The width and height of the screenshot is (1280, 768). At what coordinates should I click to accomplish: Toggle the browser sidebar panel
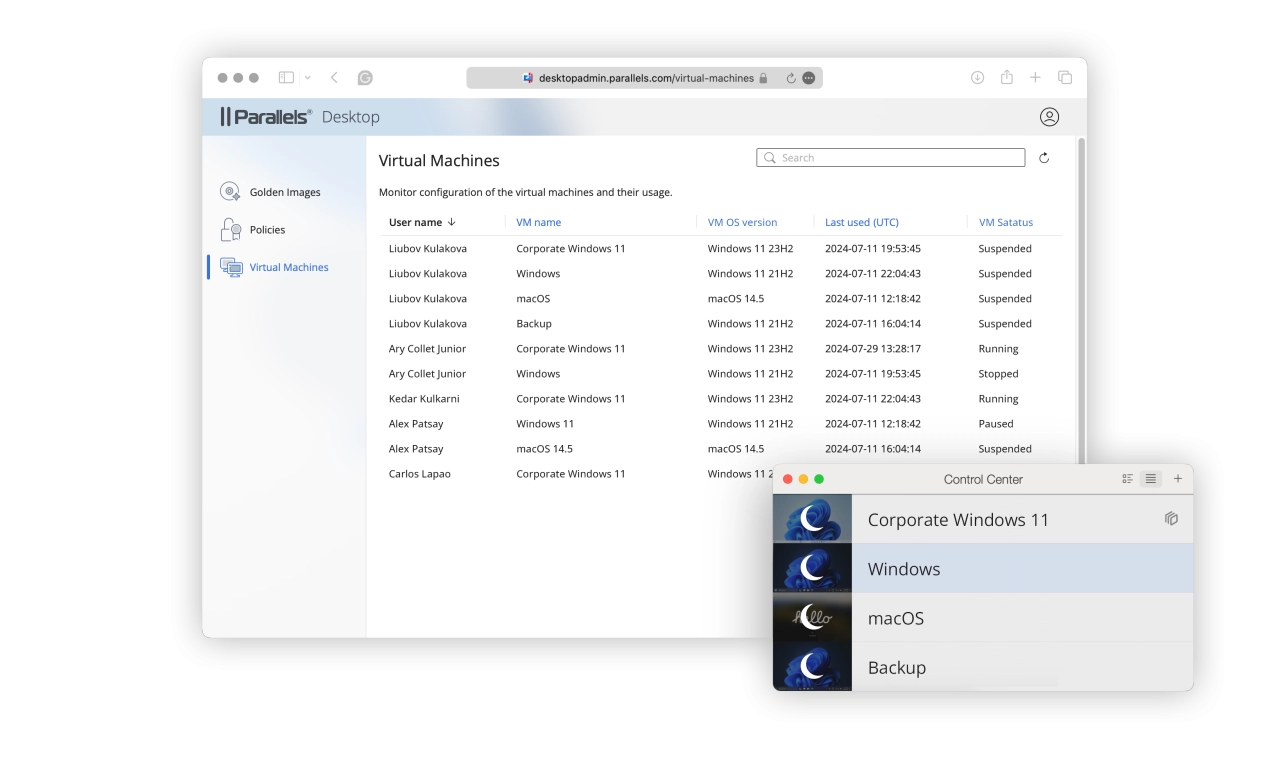click(286, 78)
